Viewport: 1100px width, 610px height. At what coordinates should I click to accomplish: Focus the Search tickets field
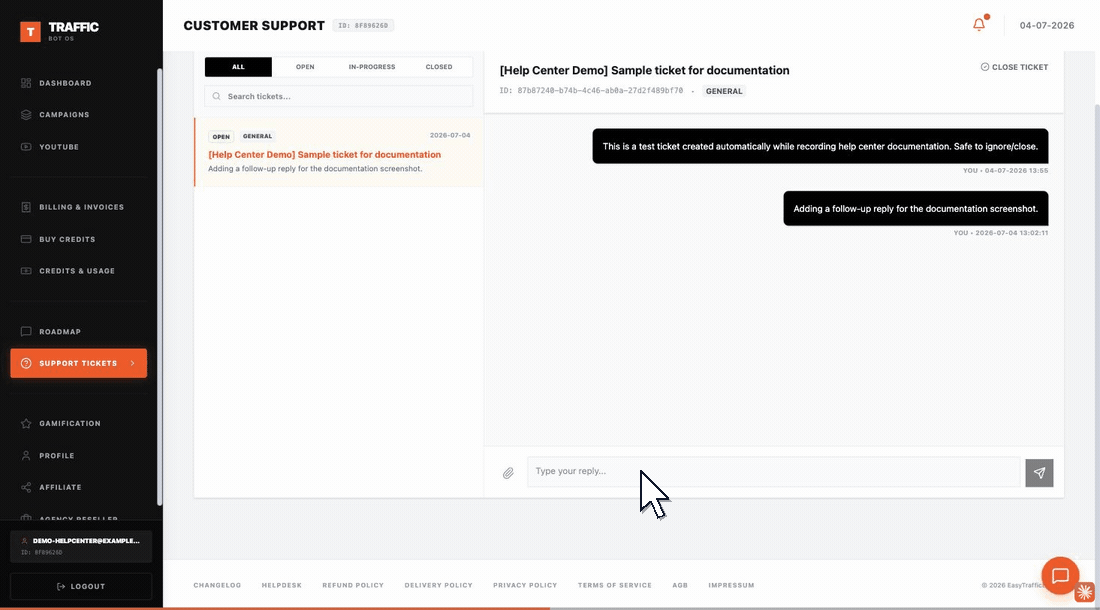click(x=339, y=96)
